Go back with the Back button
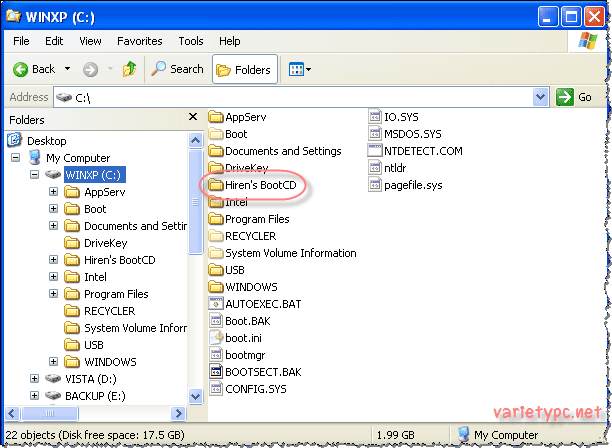The width and height of the screenshot is (612, 448). point(34,69)
